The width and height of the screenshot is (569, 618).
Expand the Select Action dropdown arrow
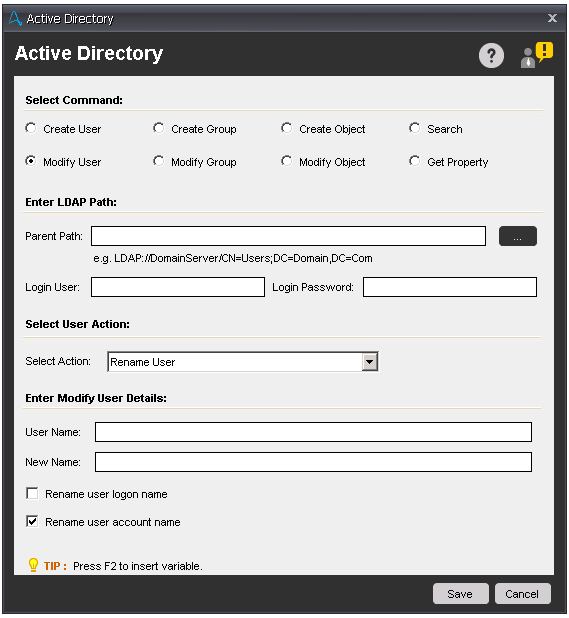(370, 362)
